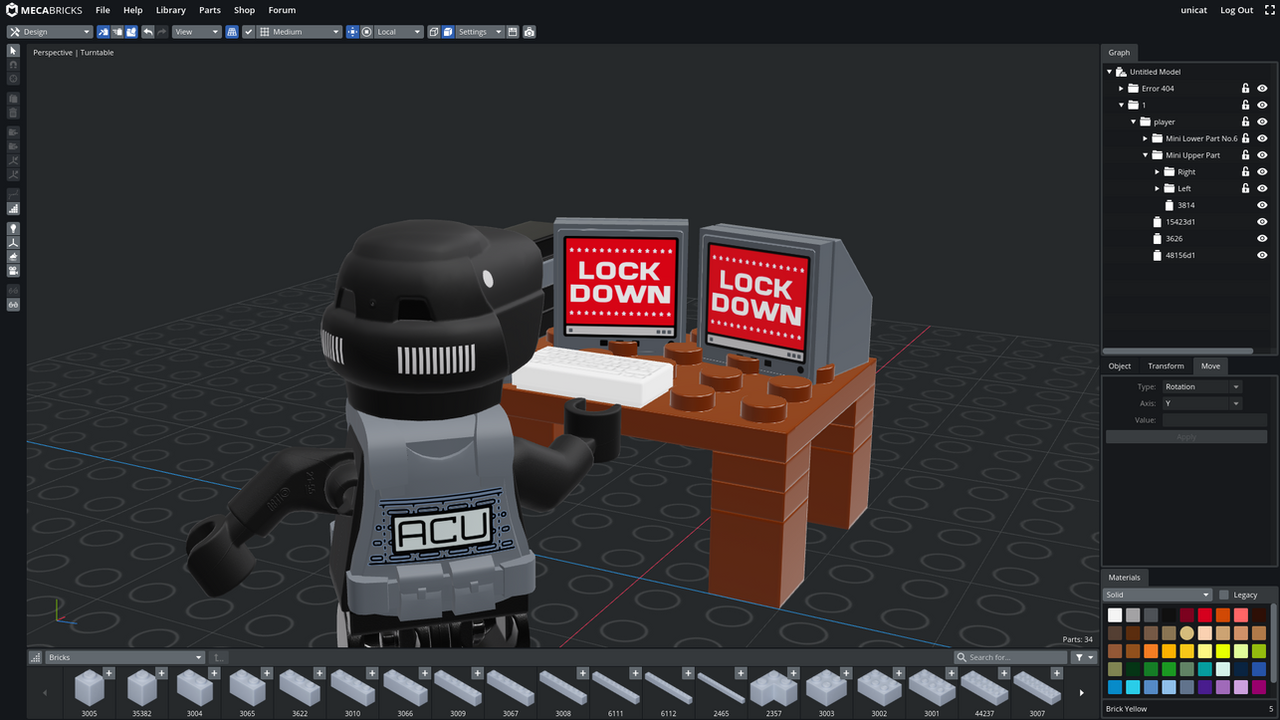Open the unicat user profile link
Screen dimensions: 1280x720
point(1194,10)
